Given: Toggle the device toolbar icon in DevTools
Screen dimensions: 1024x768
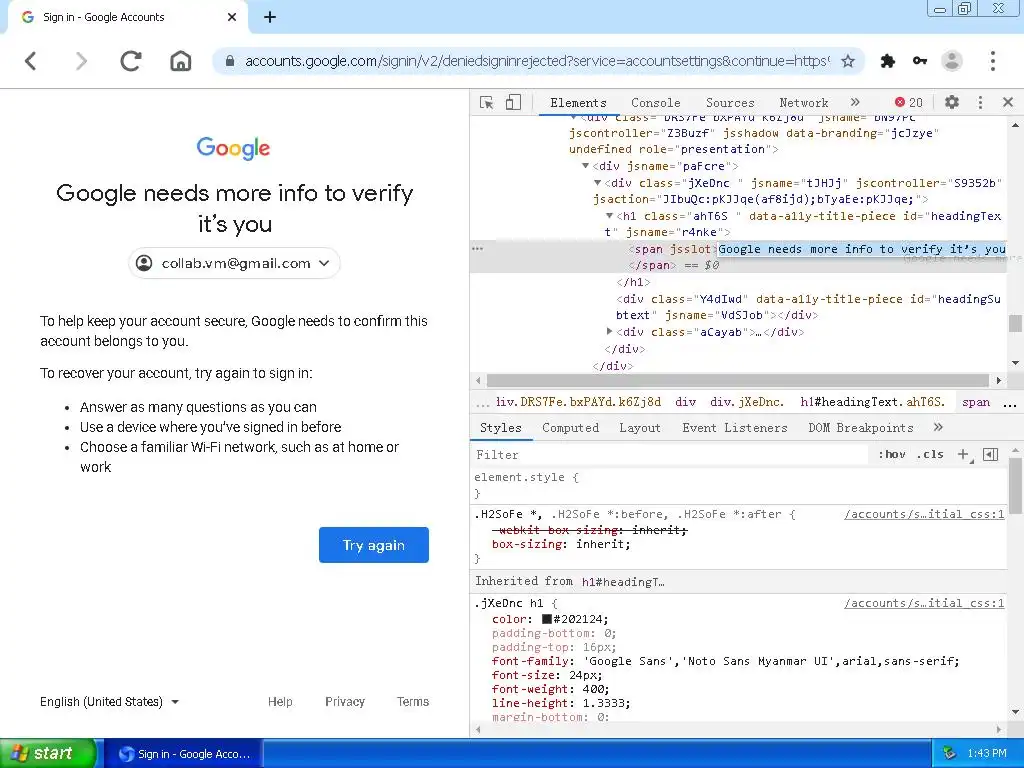Looking at the screenshot, I should tap(513, 103).
